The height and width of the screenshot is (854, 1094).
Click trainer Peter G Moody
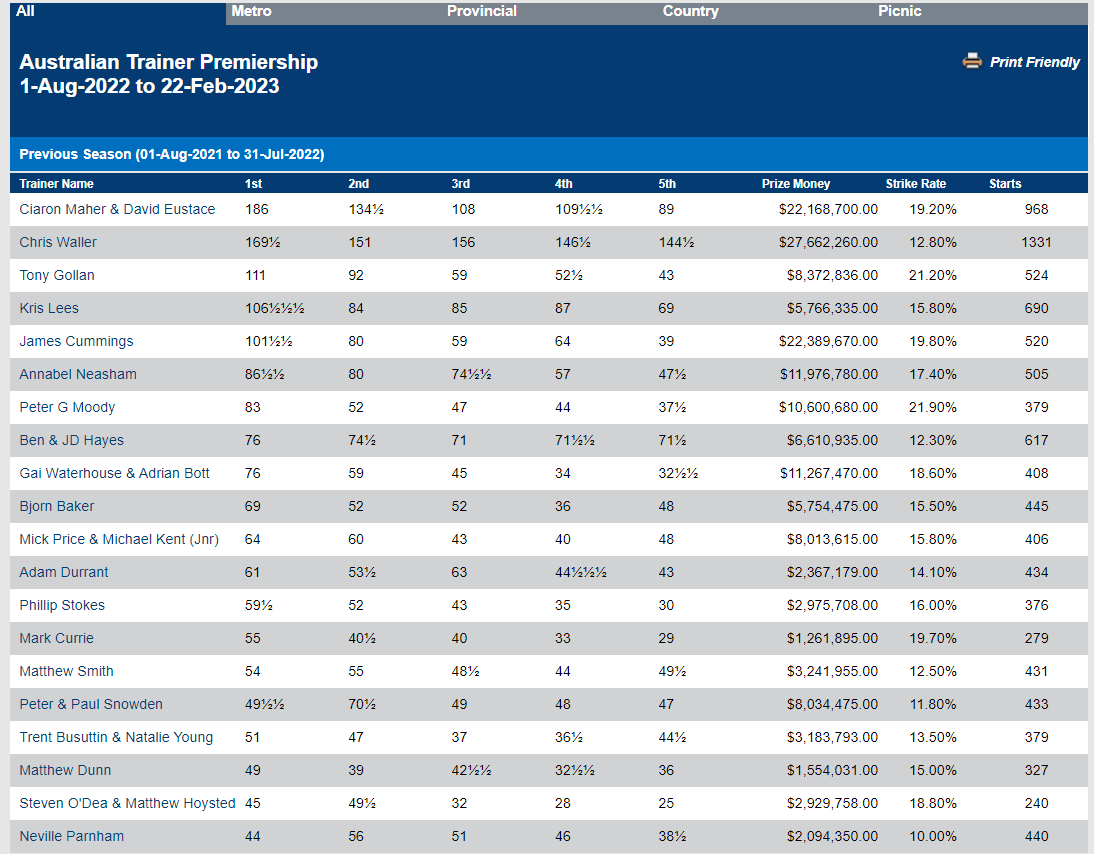point(67,407)
